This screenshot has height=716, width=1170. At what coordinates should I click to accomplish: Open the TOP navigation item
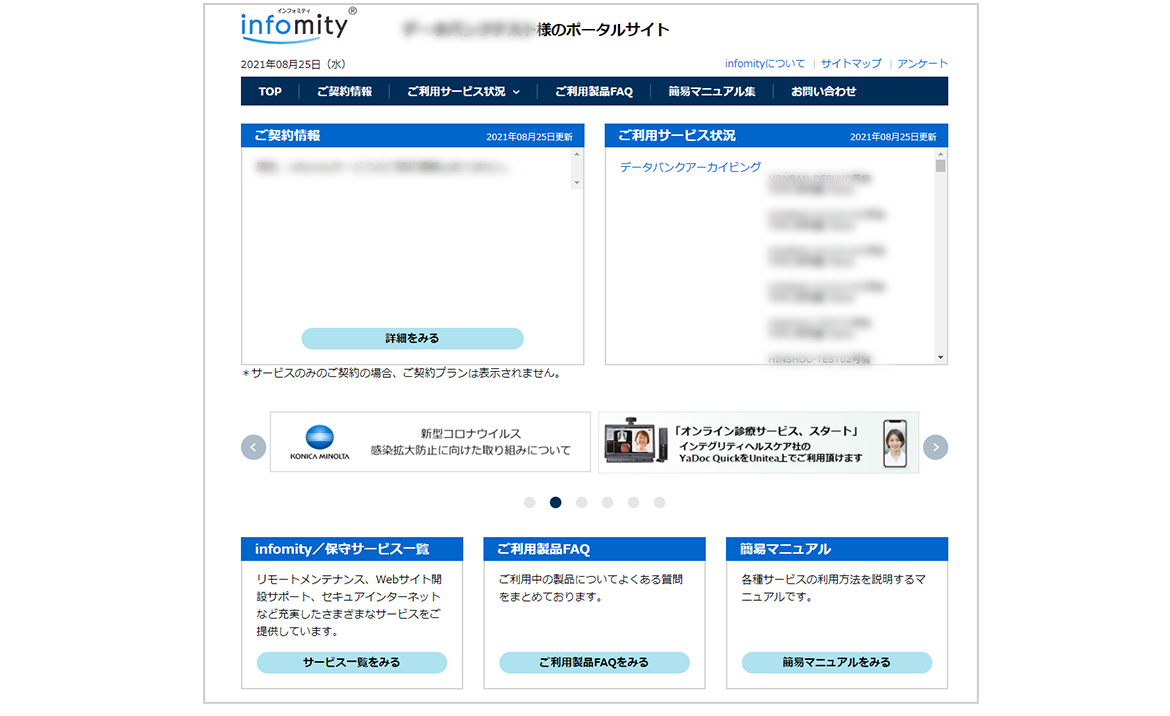270,91
